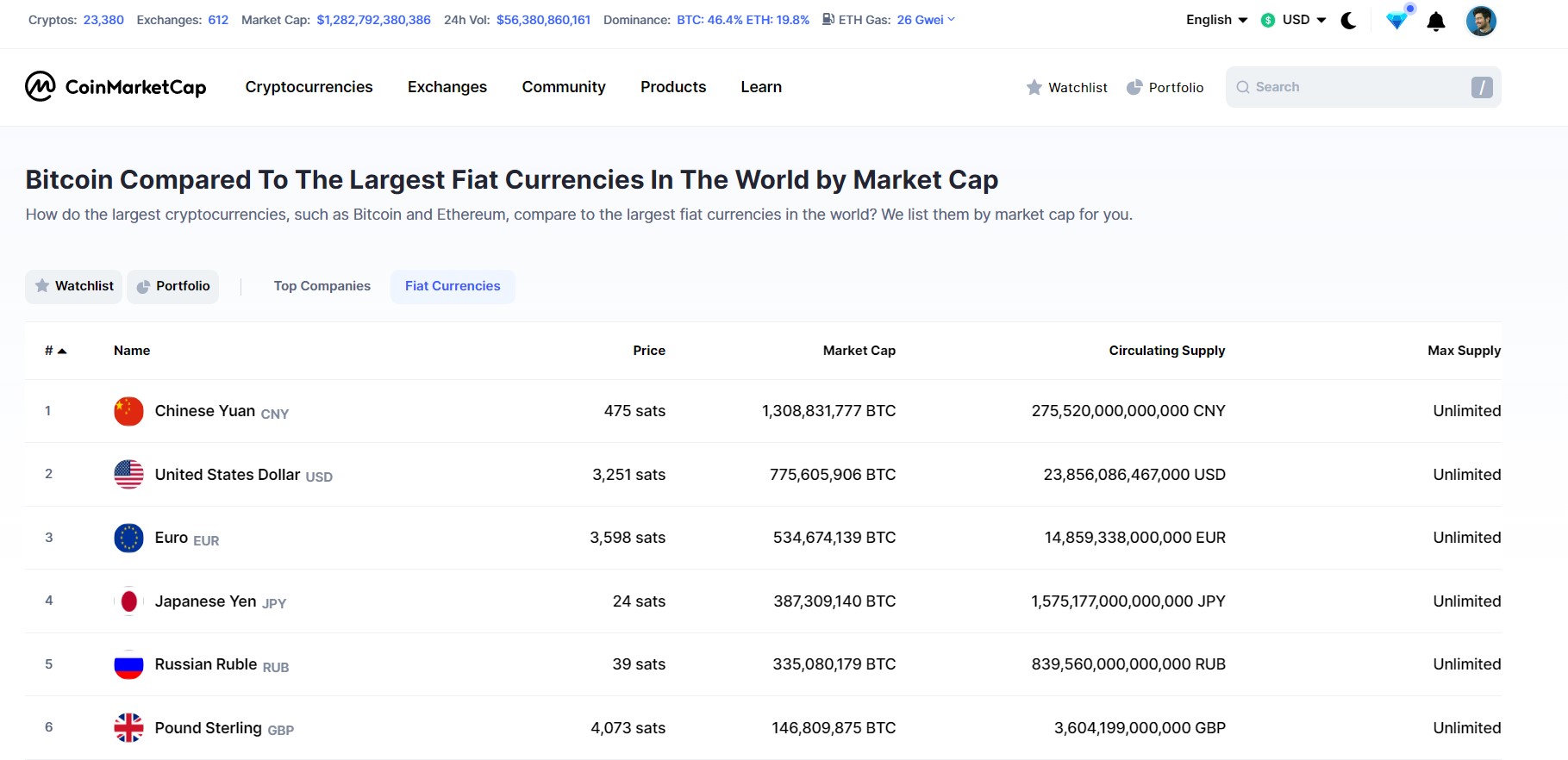Click the Russian Ruble flag icon
Image resolution: width=1568 pixels, height=760 pixels.
(x=128, y=664)
